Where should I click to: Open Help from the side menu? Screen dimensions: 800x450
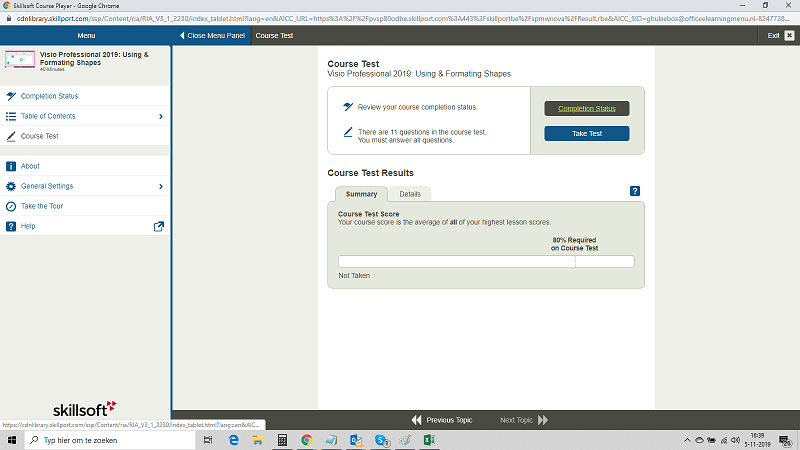coord(85,226)
